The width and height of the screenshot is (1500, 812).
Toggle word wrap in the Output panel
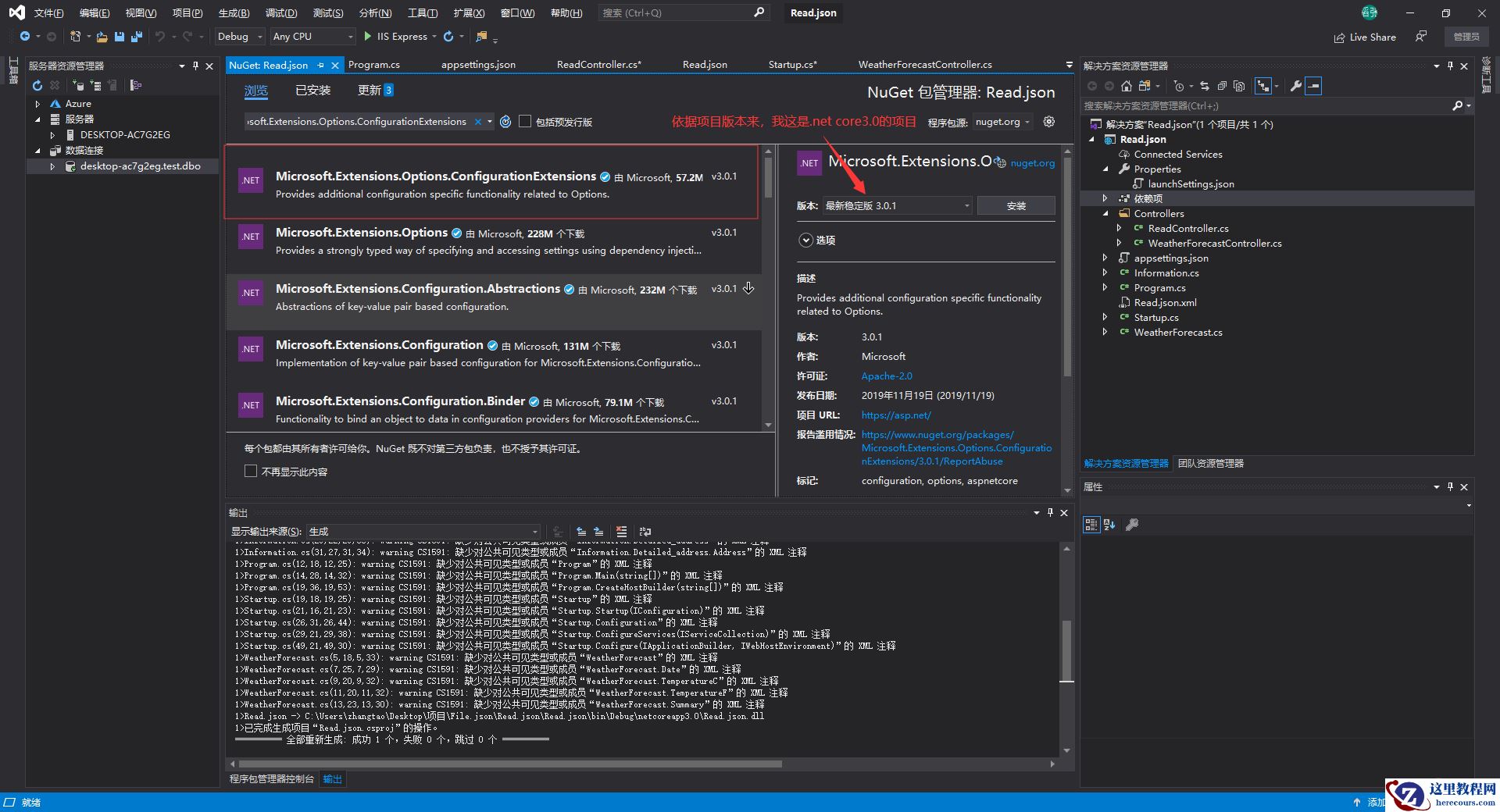click(x=645, y=532)
